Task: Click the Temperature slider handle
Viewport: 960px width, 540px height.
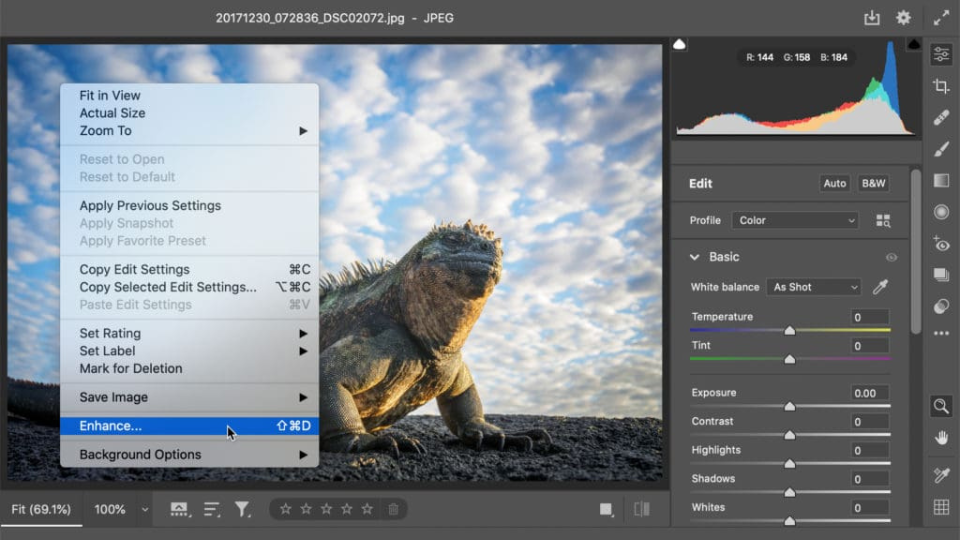Action: [789, 330]
